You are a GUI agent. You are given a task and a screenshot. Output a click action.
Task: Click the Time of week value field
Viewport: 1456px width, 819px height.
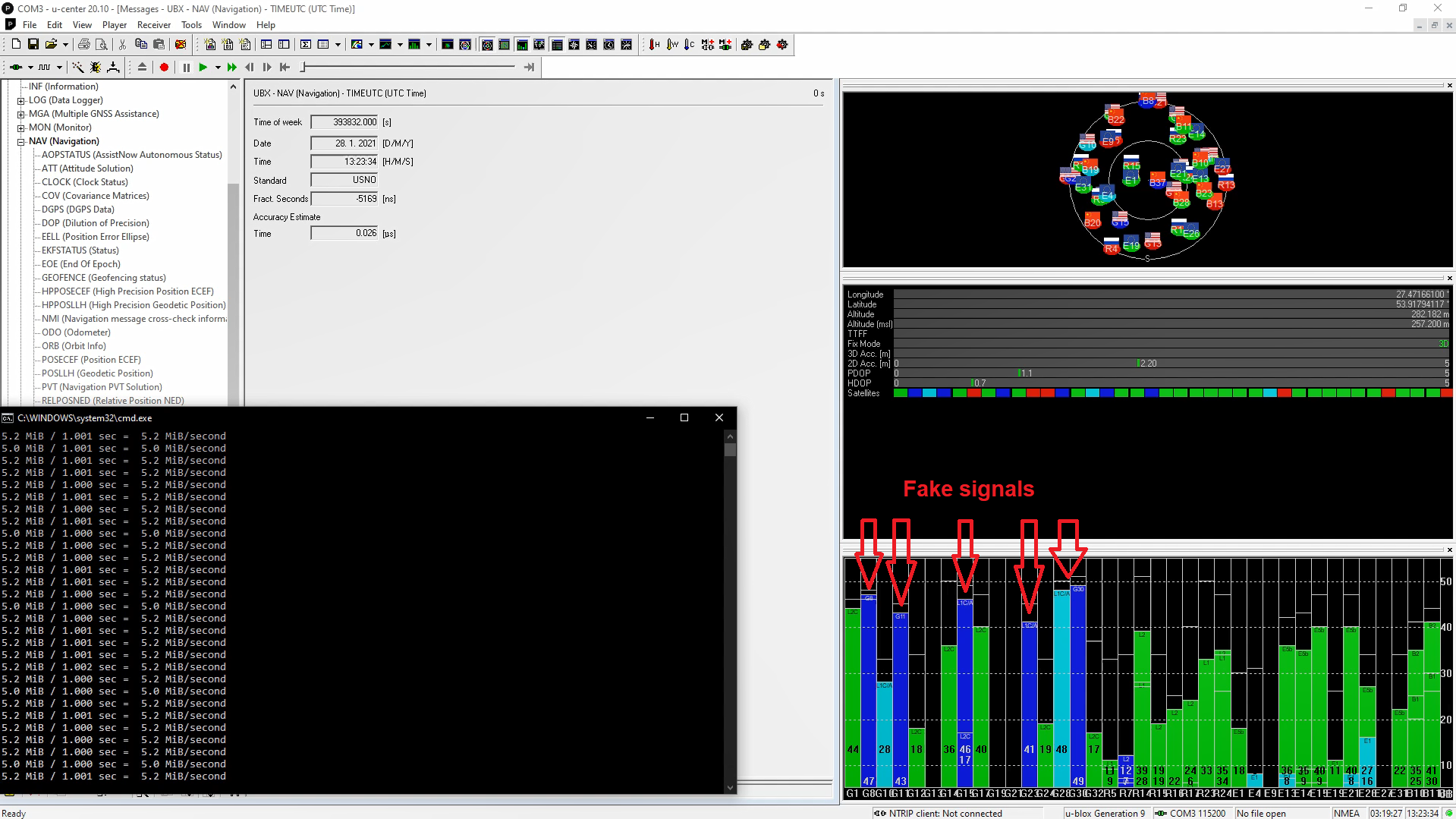point(344,122)
